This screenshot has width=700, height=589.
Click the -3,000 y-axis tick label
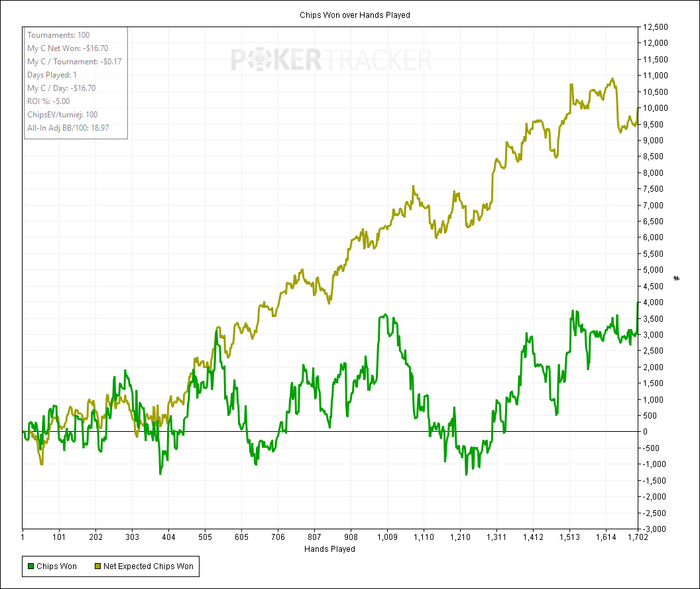(654, 529)
